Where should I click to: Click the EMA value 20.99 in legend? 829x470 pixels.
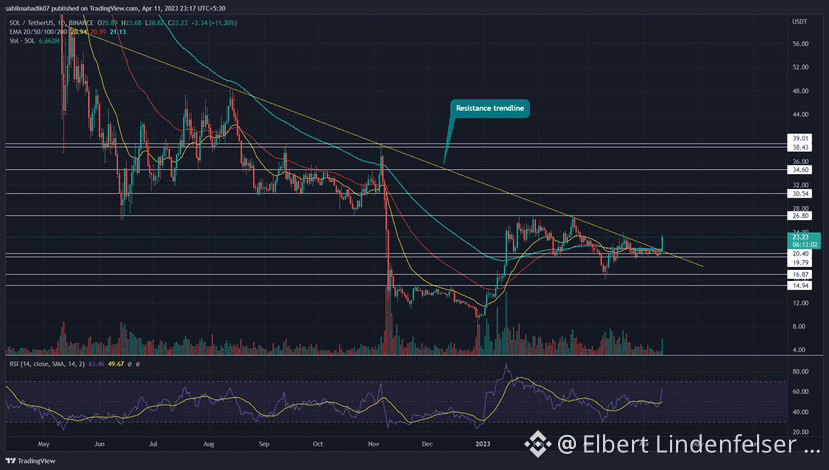click(98, 32)
